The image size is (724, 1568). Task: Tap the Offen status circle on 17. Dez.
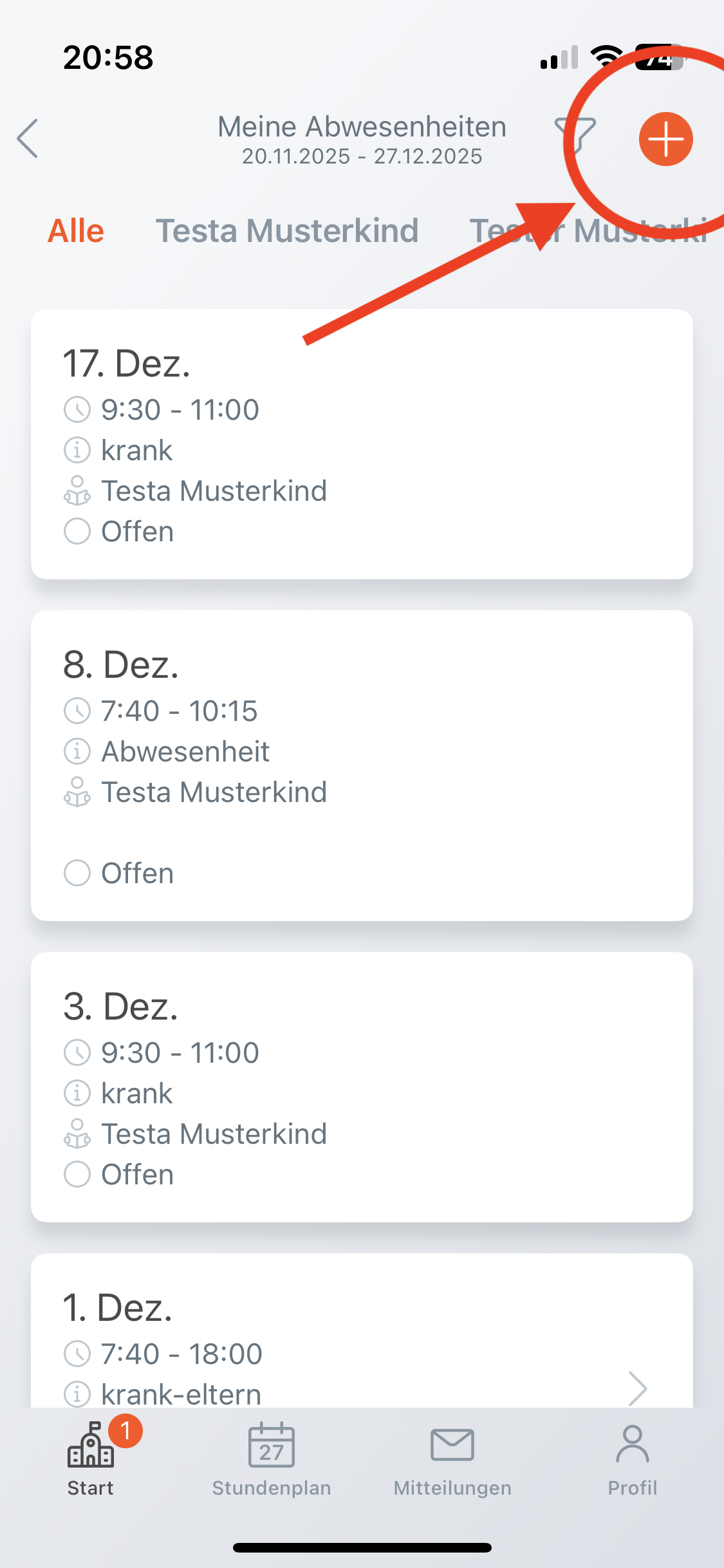77,532
